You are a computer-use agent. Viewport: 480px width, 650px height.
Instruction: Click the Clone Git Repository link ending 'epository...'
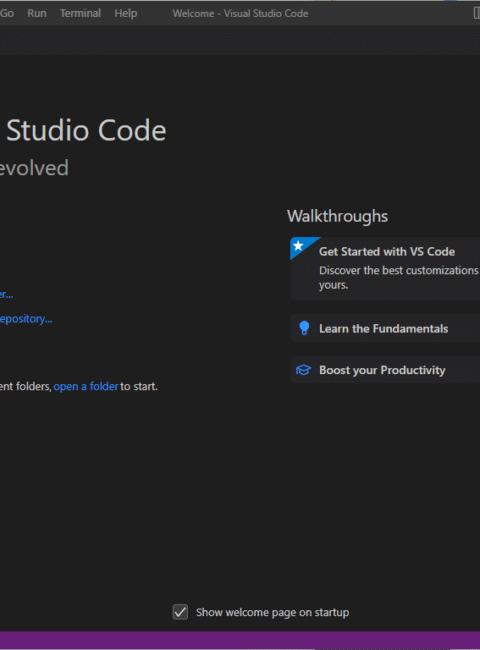point(26,319)
